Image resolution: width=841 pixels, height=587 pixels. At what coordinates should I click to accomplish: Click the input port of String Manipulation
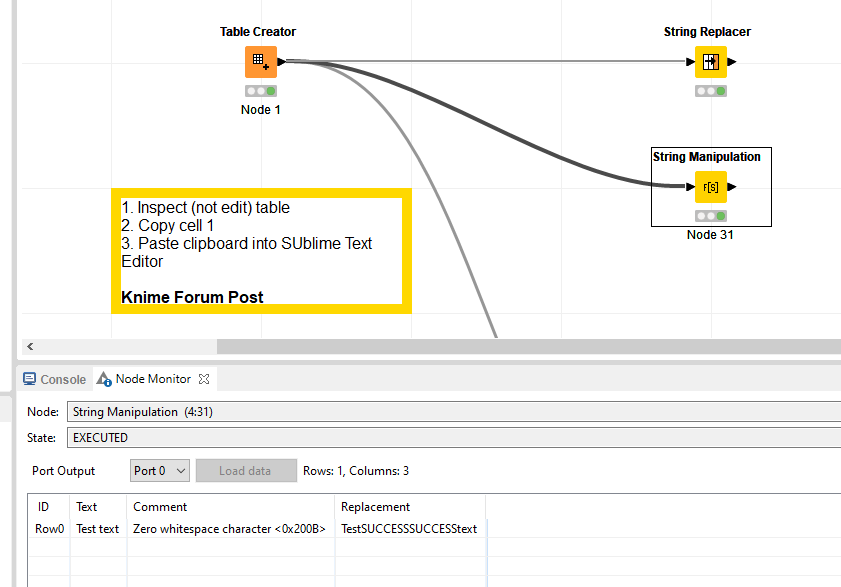coord(689,186)
